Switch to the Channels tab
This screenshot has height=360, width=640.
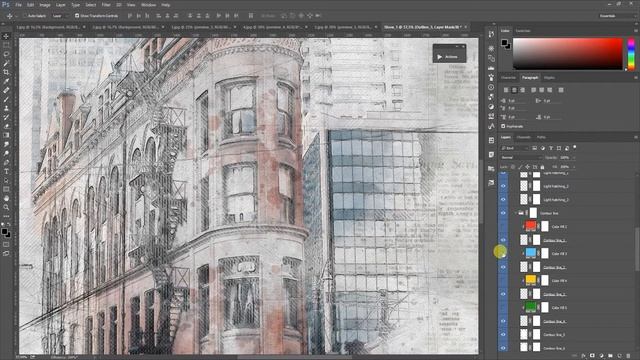524,138
